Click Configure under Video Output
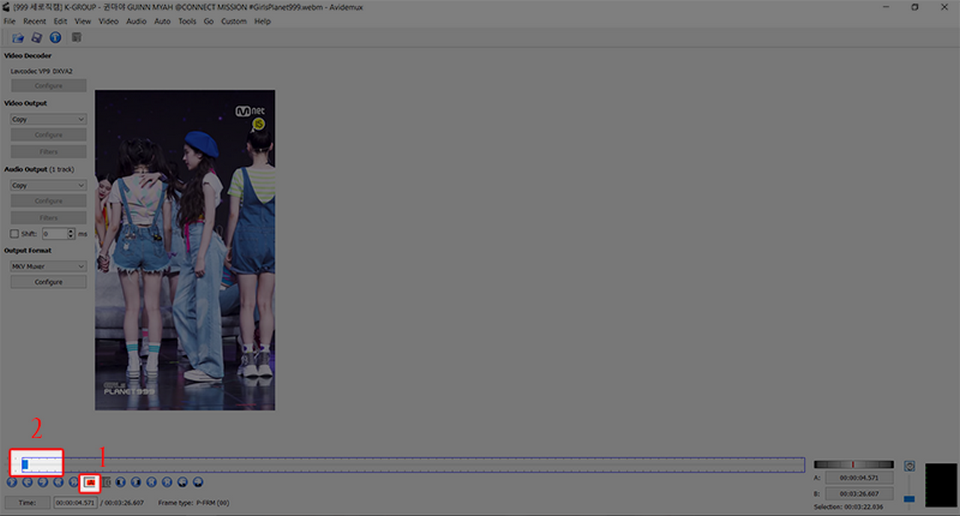The width and height of the screenshot is (960, 516). click(48, 135)
